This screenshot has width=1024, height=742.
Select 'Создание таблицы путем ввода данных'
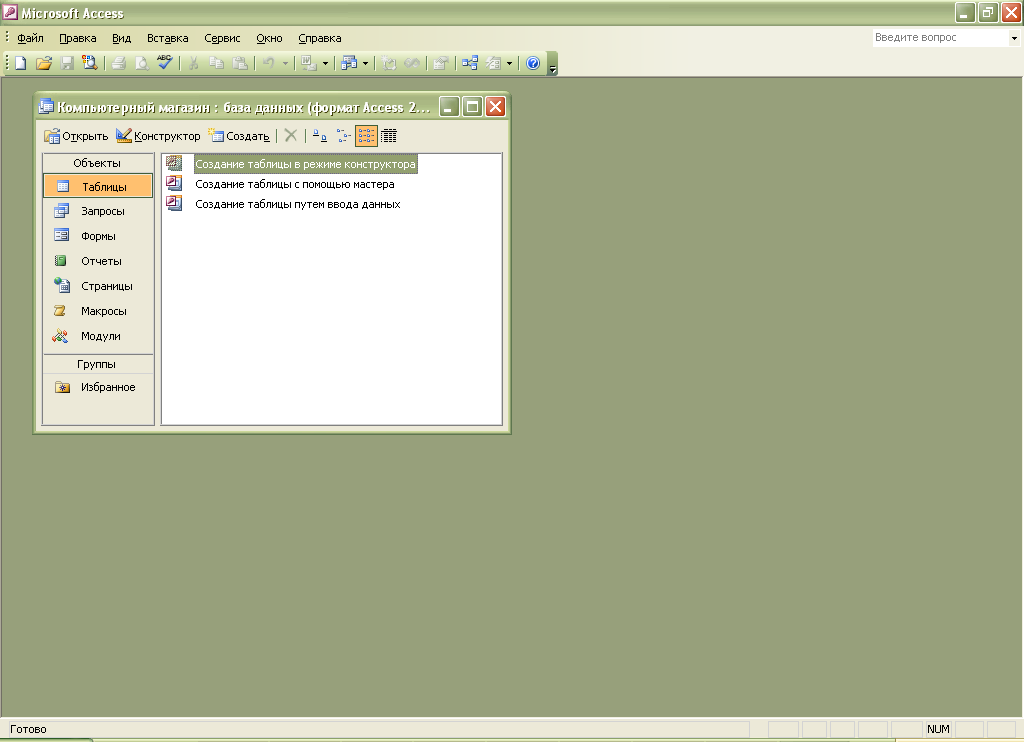(298, 204)
